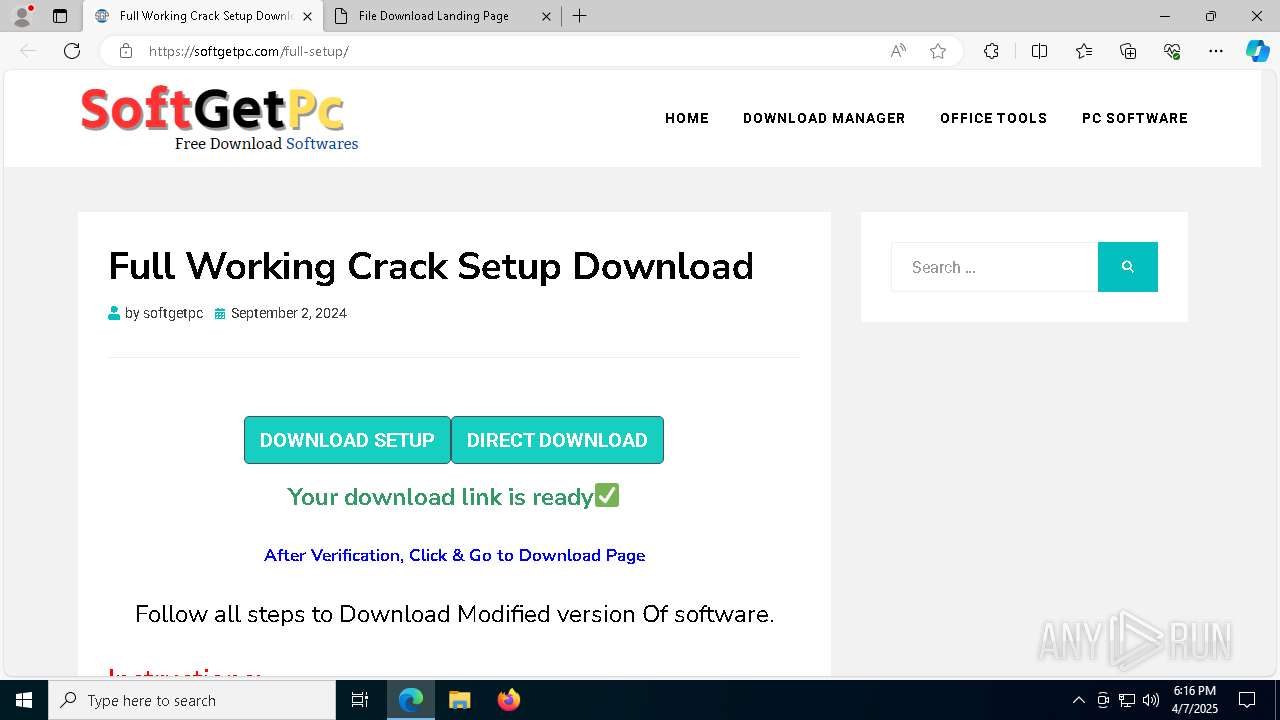Click the taskbar search box

tap(192, 700)
